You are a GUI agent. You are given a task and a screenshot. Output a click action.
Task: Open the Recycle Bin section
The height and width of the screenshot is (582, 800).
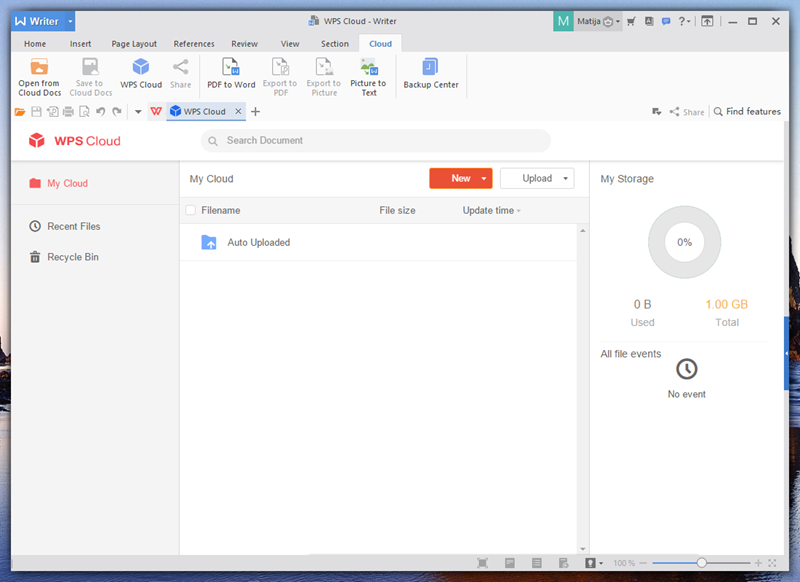(x=72, y=257)
